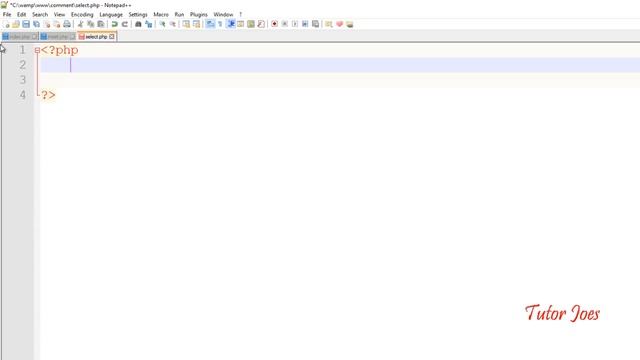Undo the last edit with Undo arrow
This screenshot has width=640, height=360.
[115, 24]
